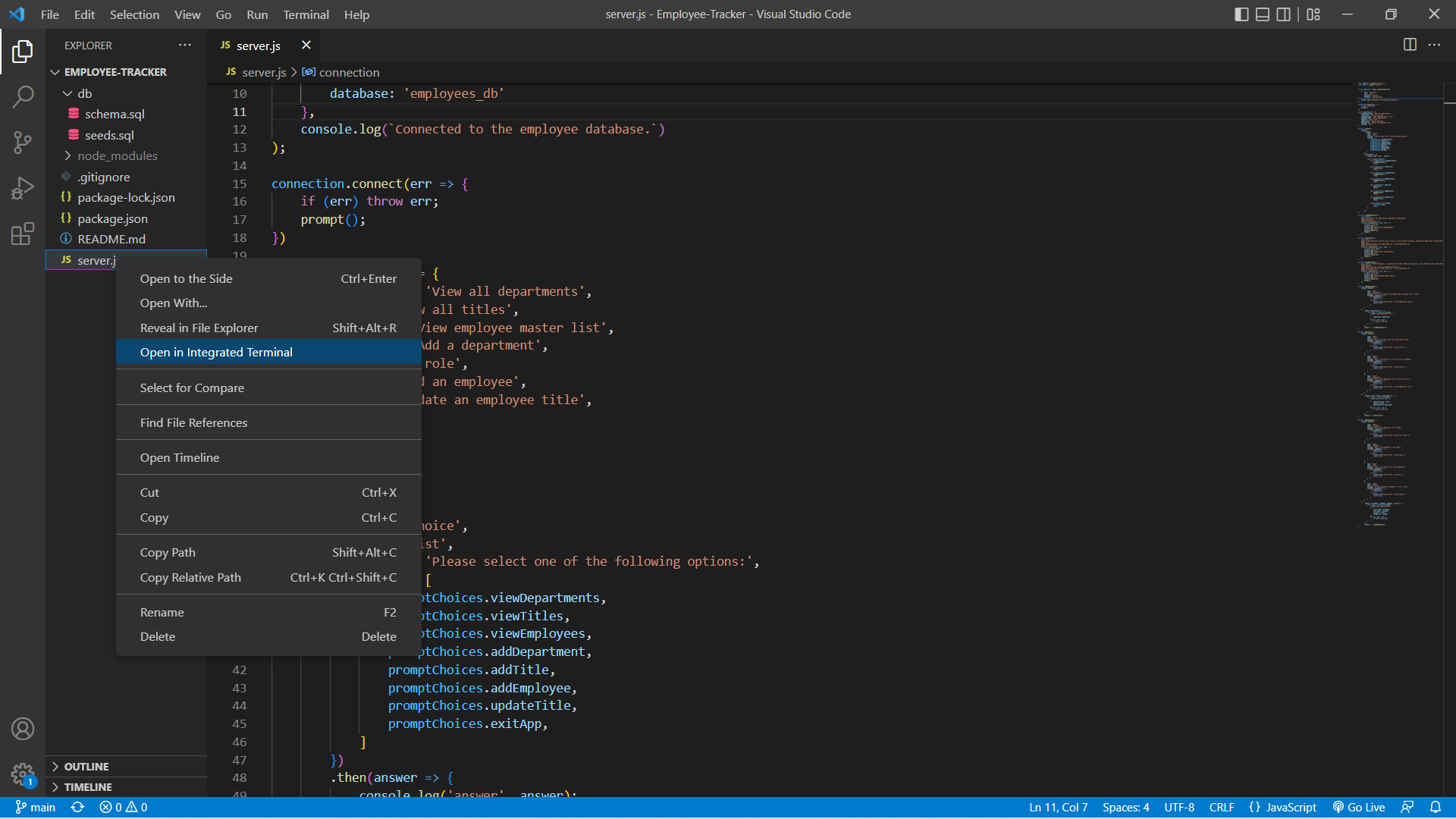Open the notifications bell icon
This screenshot has height=819, width=1456.
pos(1436,807)
